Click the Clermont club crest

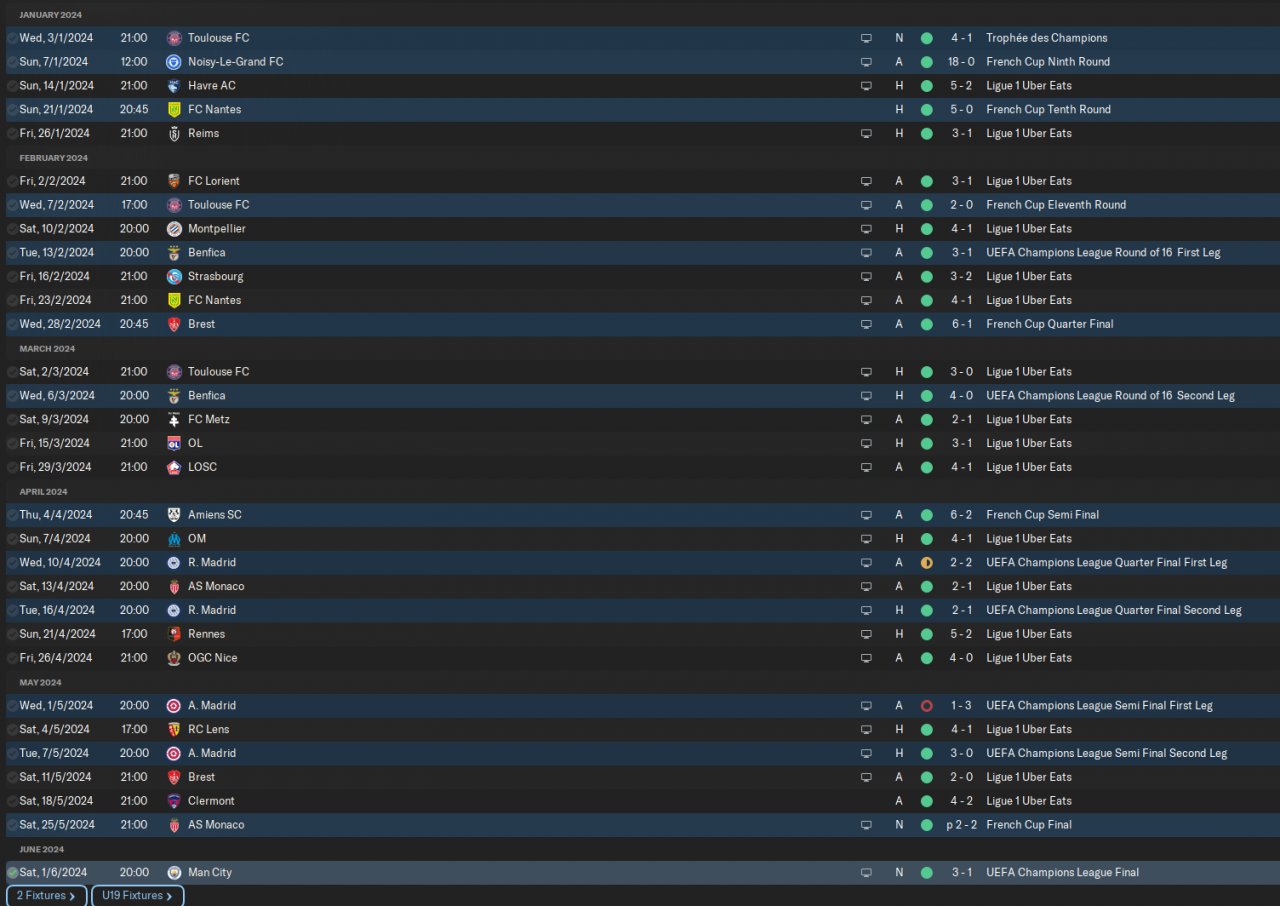pos(174,801)
